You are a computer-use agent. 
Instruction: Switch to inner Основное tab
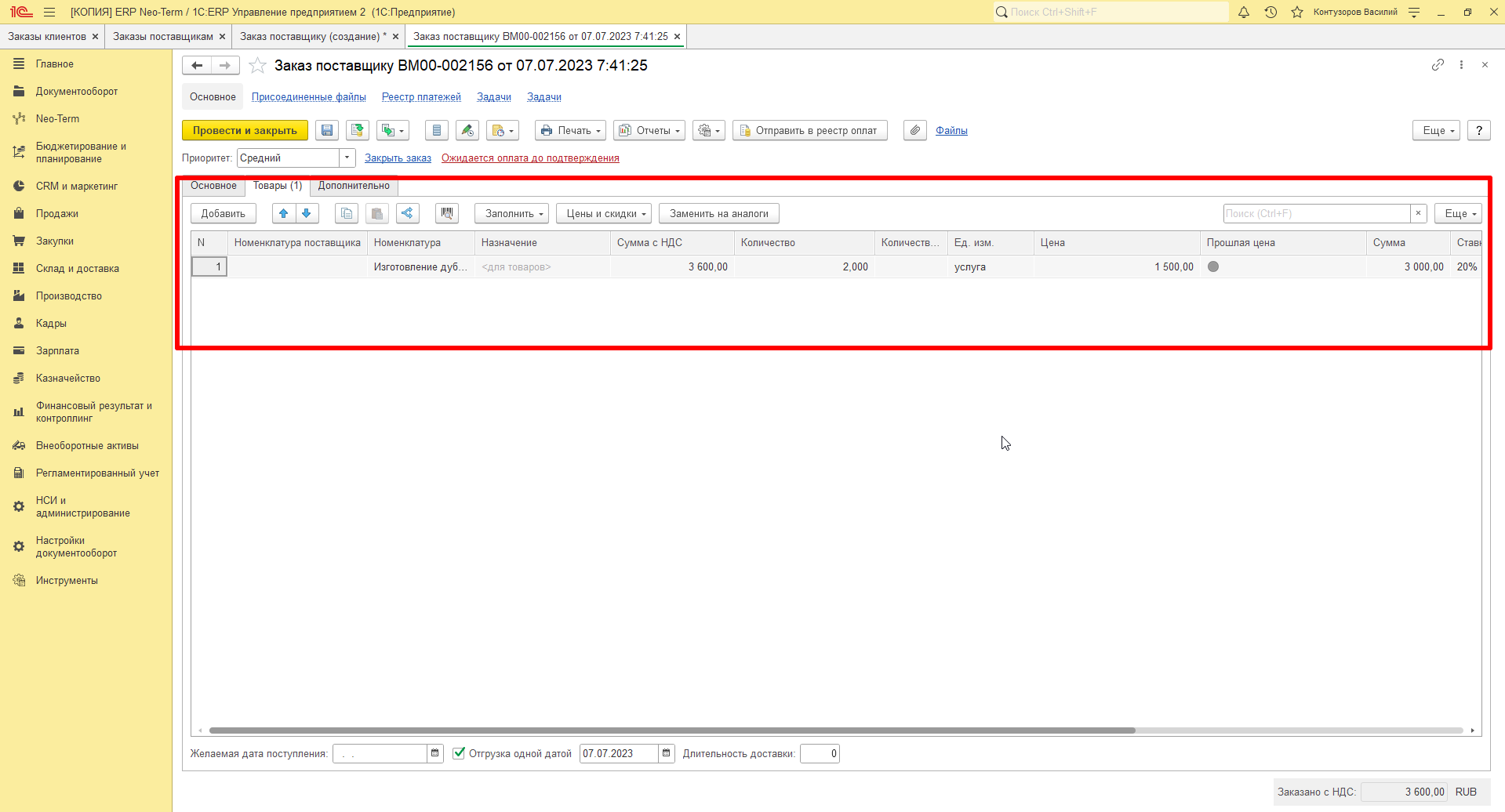pyautogui.click(x=213, y=186)
